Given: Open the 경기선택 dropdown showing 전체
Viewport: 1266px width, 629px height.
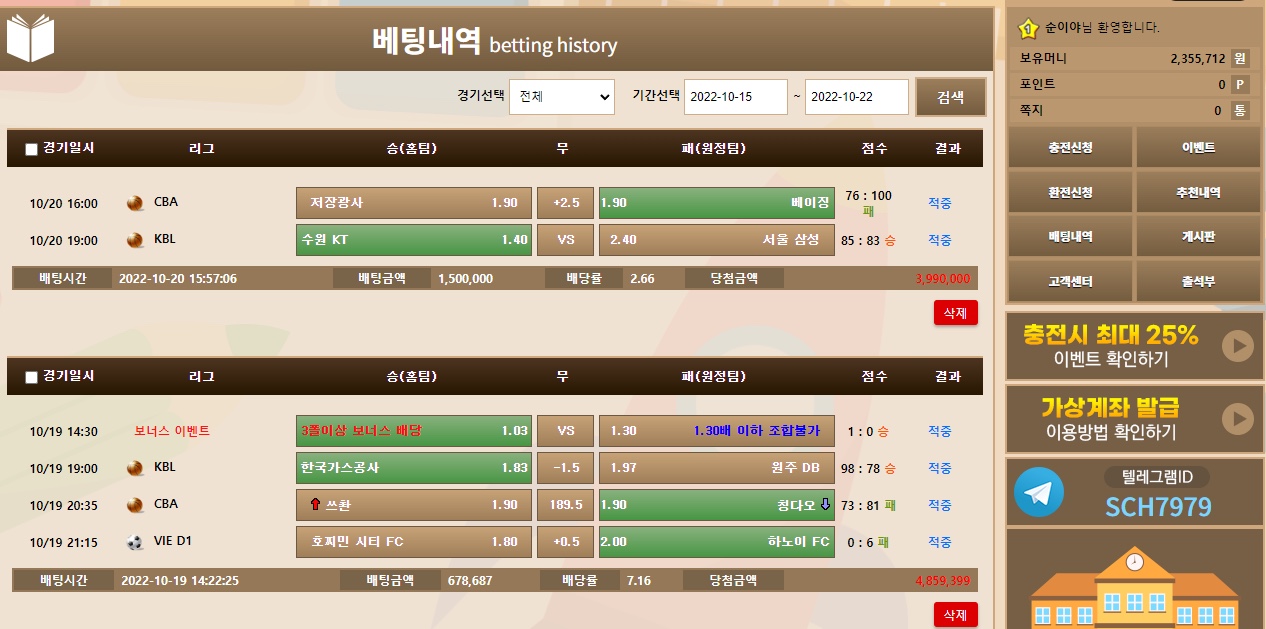Looking at the screenshot, I should pyautogui.click(x=561, y=97).
